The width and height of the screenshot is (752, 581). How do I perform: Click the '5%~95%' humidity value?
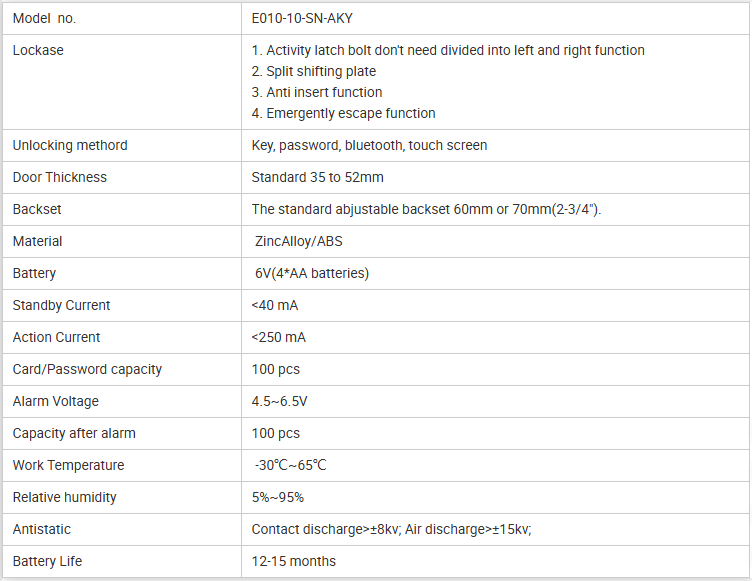click(x=278, y=497)
